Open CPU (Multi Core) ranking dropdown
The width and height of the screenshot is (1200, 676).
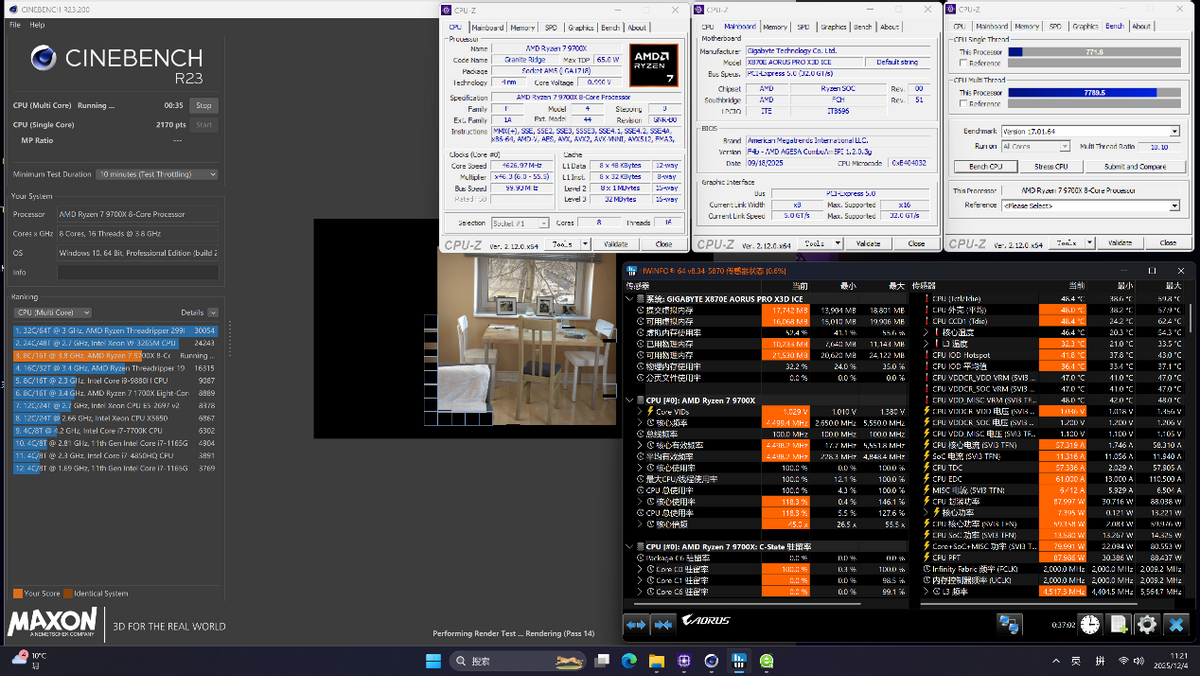coord(52,312)
